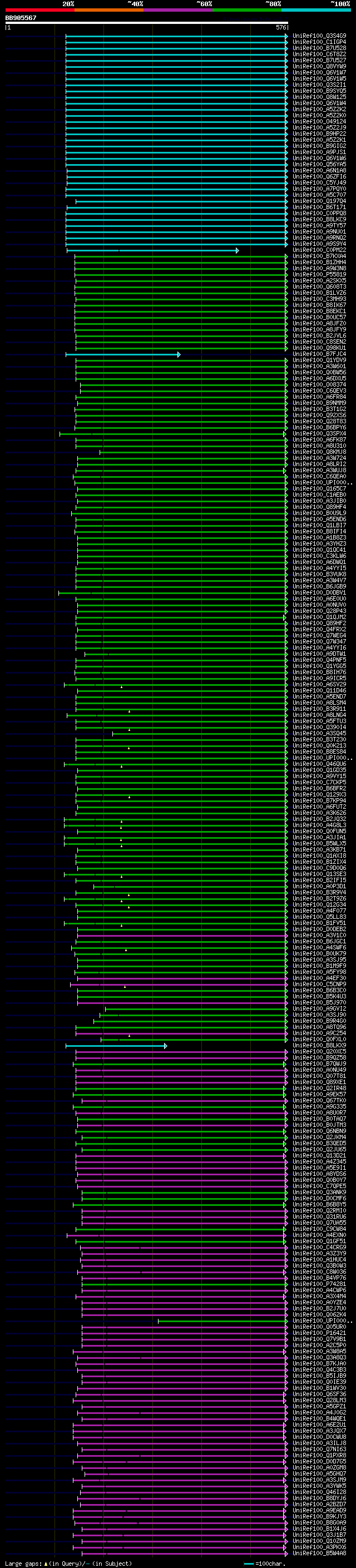
Task: Select hit UniRef100_A9PJS1
Action: point(319,152)
